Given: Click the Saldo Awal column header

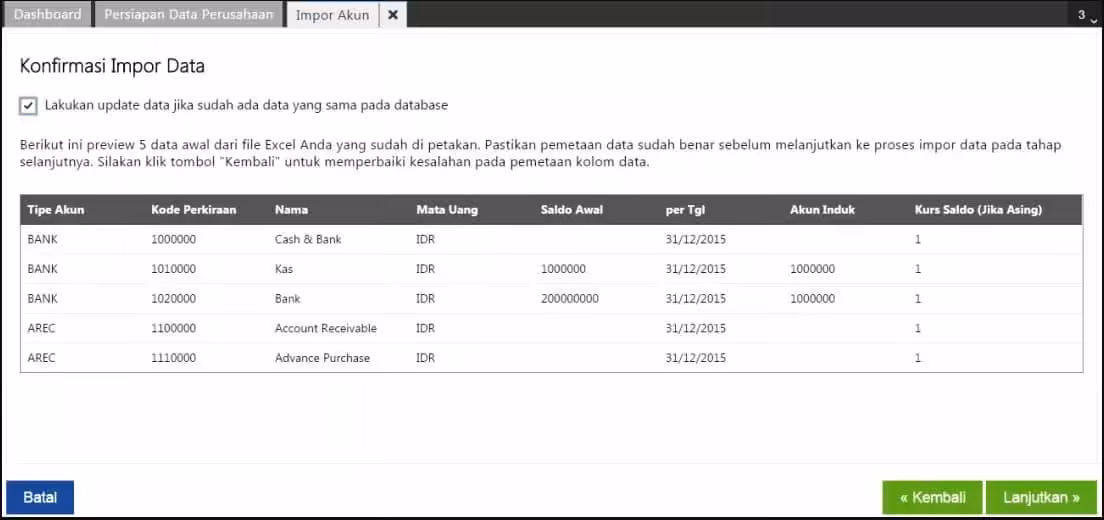Looking at the screenshot, I should 572,210.
